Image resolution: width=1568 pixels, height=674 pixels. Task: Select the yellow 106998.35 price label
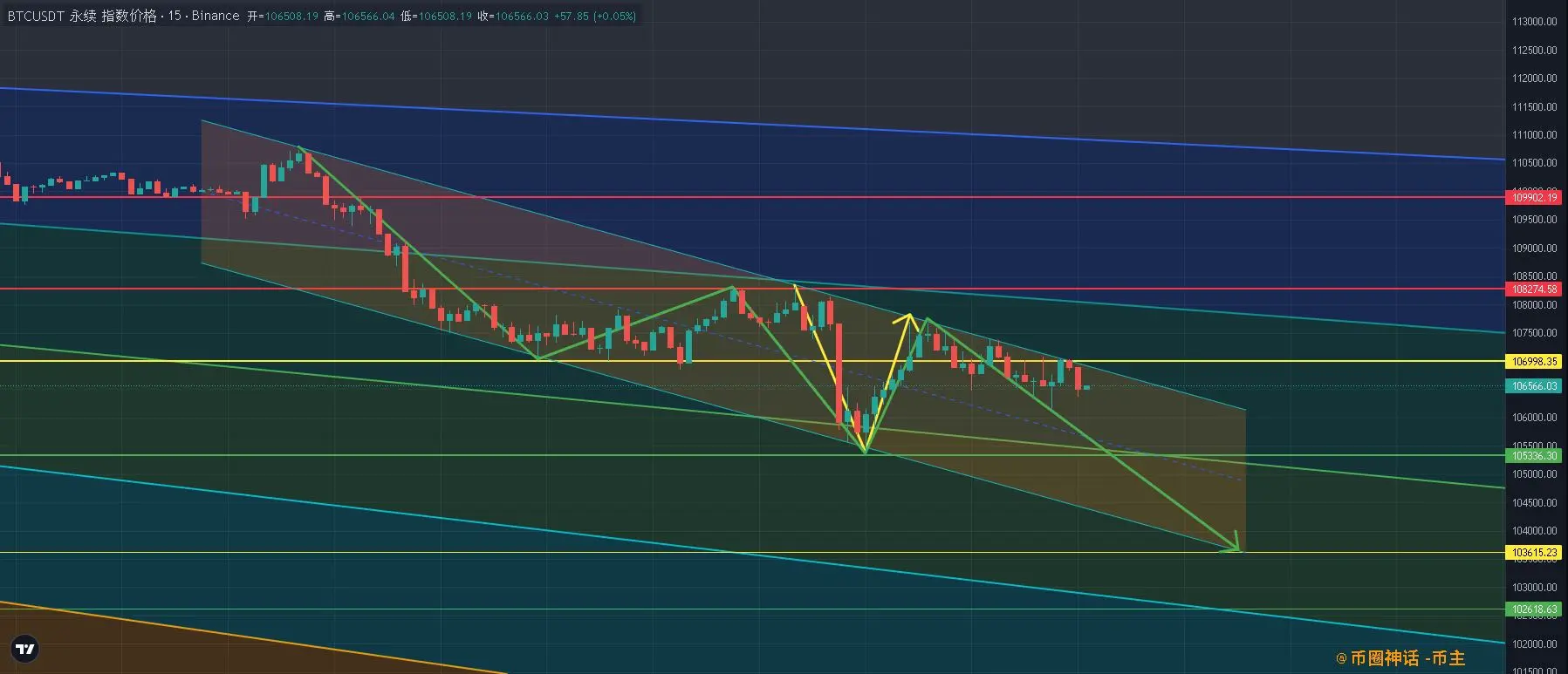tap(1535, 361)
